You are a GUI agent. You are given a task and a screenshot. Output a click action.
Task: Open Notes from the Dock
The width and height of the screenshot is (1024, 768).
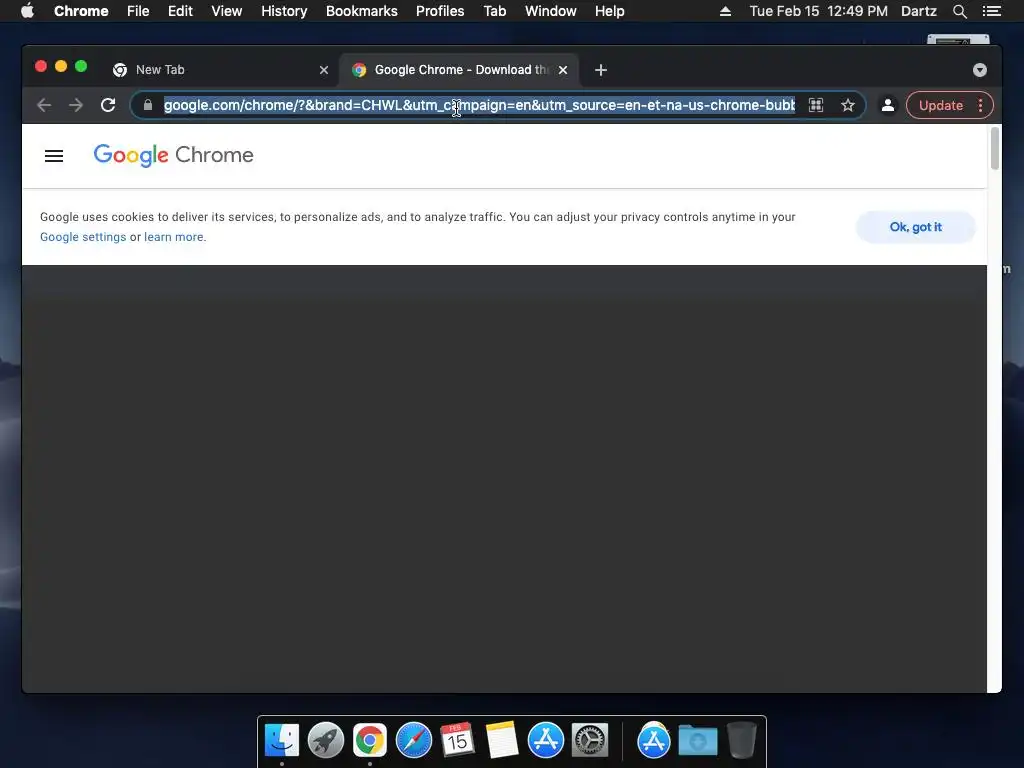click(x=502, y=740)
